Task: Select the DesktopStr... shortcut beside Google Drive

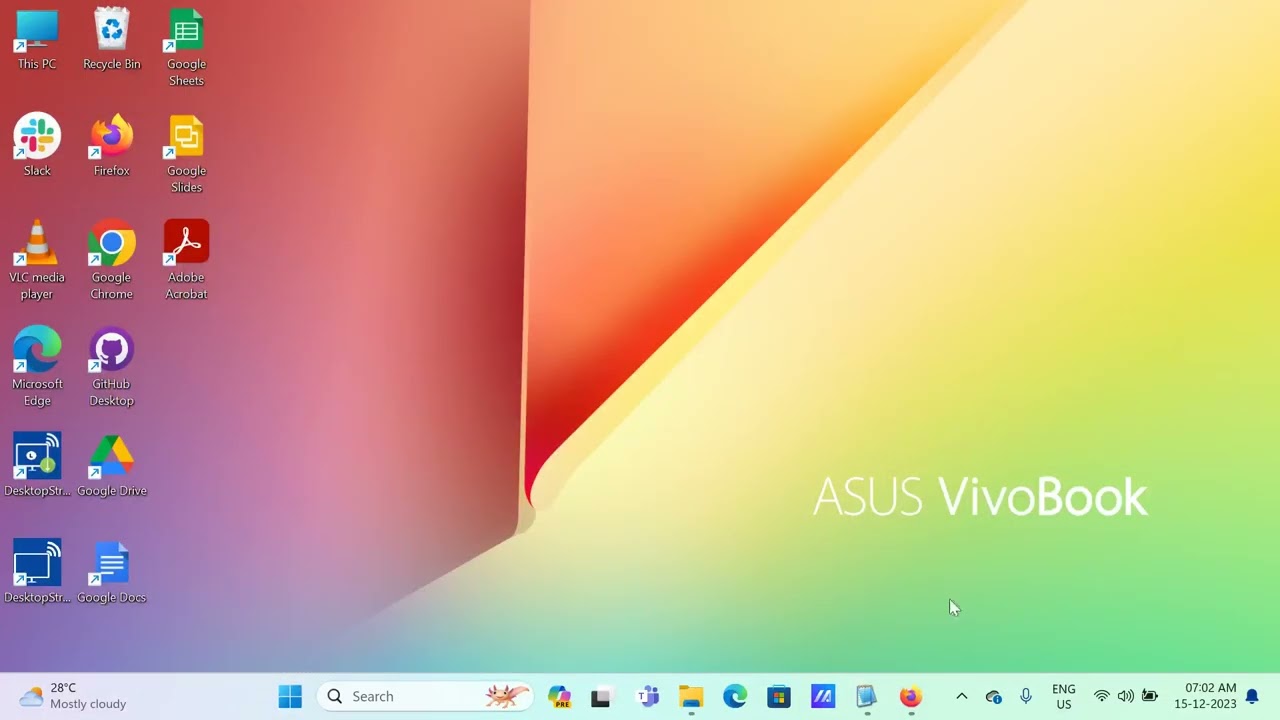Action: tap(37, 465)
